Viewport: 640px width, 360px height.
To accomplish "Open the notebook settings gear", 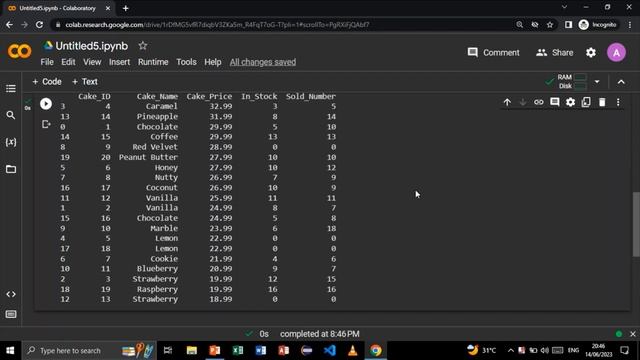I will coord(591,53).
